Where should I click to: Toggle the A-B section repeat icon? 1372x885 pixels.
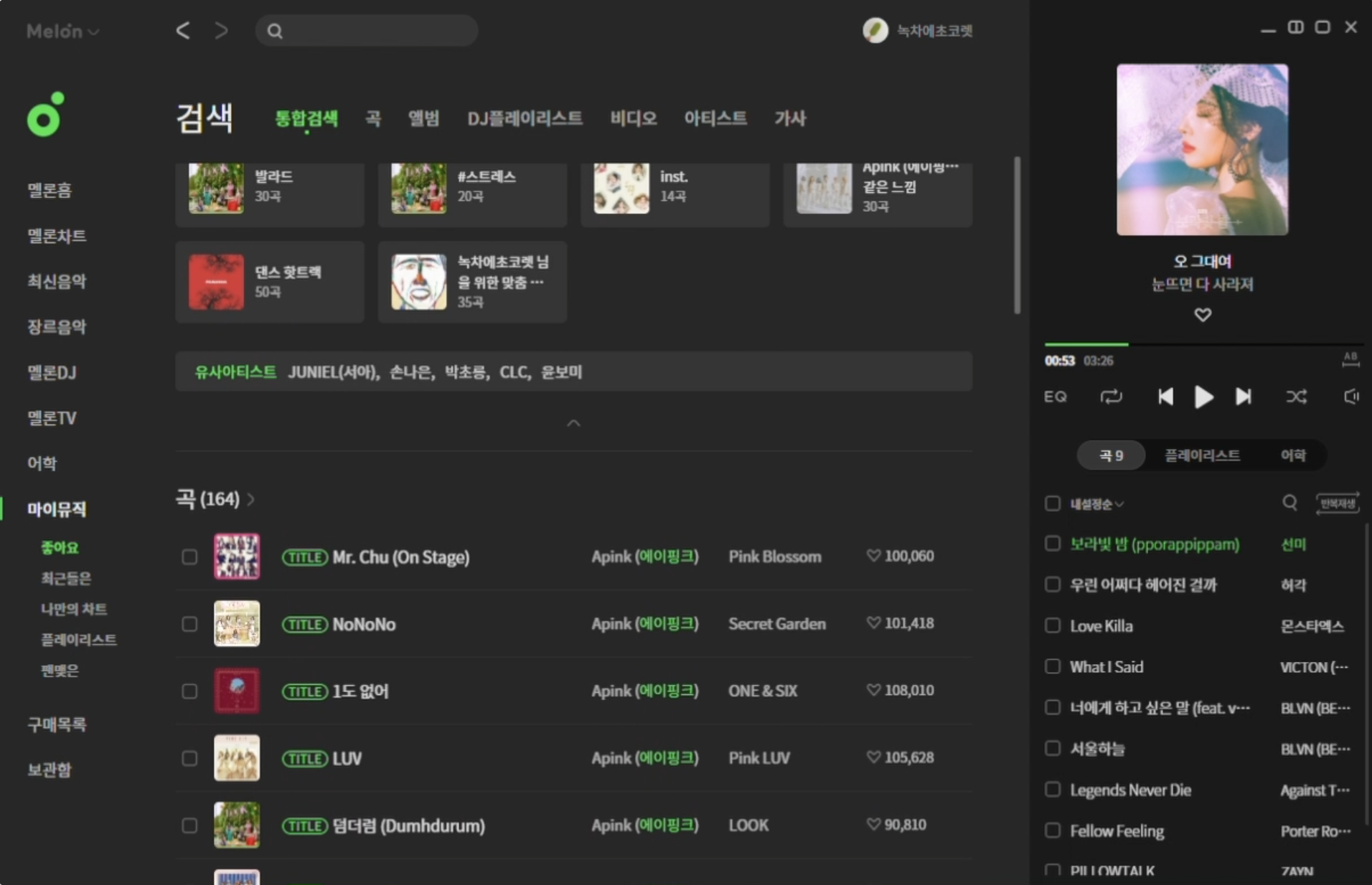pos(1350,359)
